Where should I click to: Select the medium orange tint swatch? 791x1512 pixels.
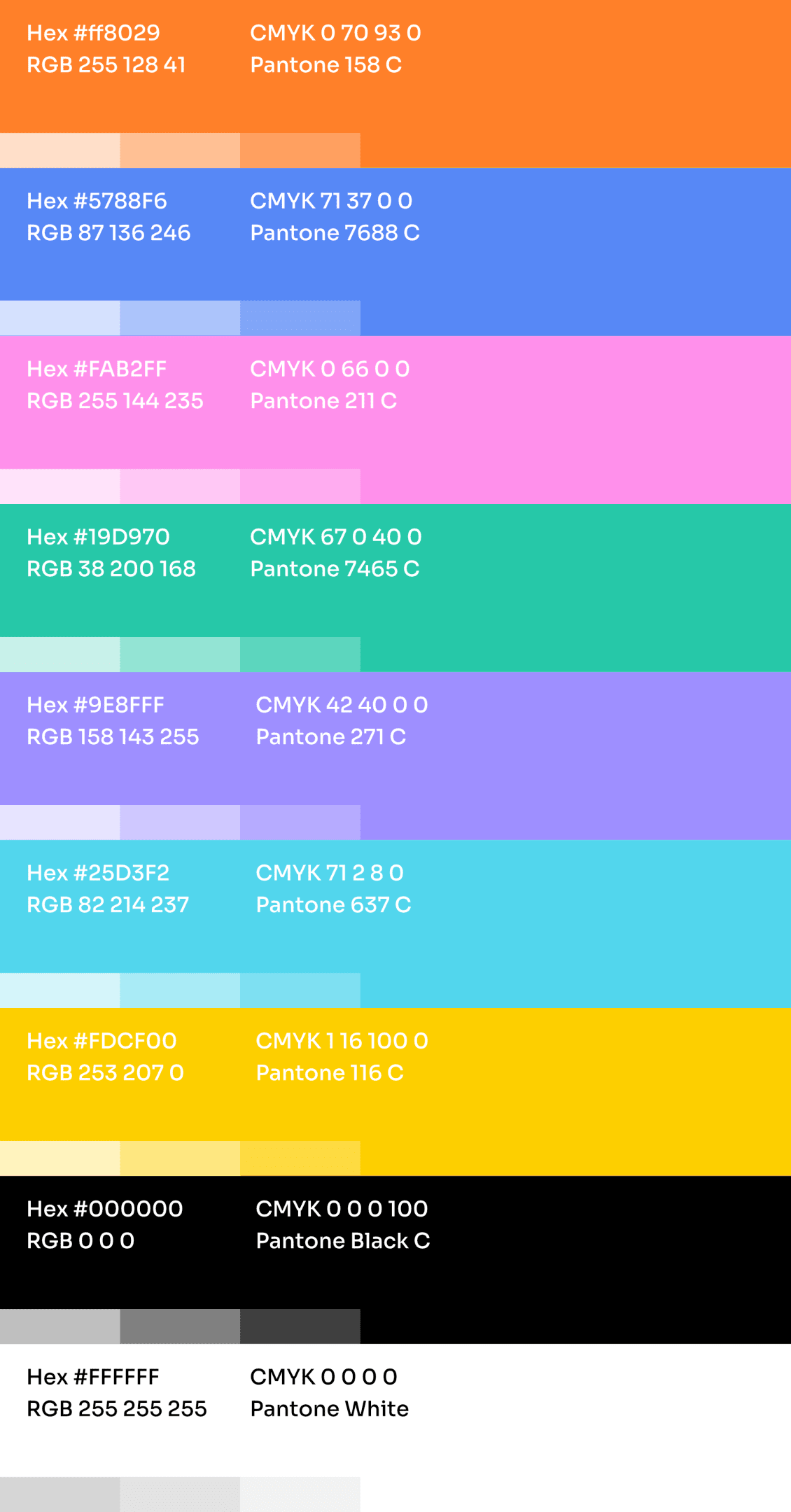(180, 150)
